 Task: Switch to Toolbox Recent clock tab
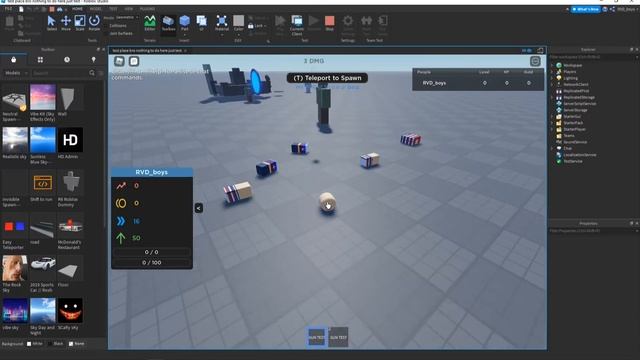(x=67, y=60)
